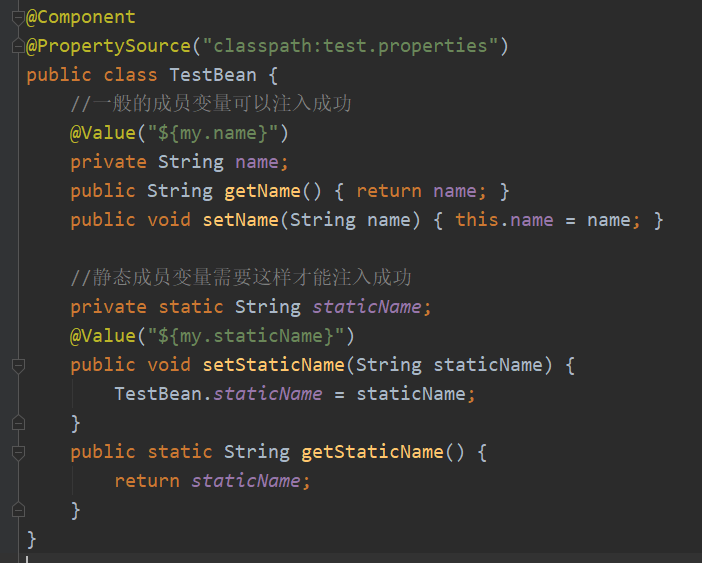
Task: Click the getName method name
Action: click(x=262, y=191)
